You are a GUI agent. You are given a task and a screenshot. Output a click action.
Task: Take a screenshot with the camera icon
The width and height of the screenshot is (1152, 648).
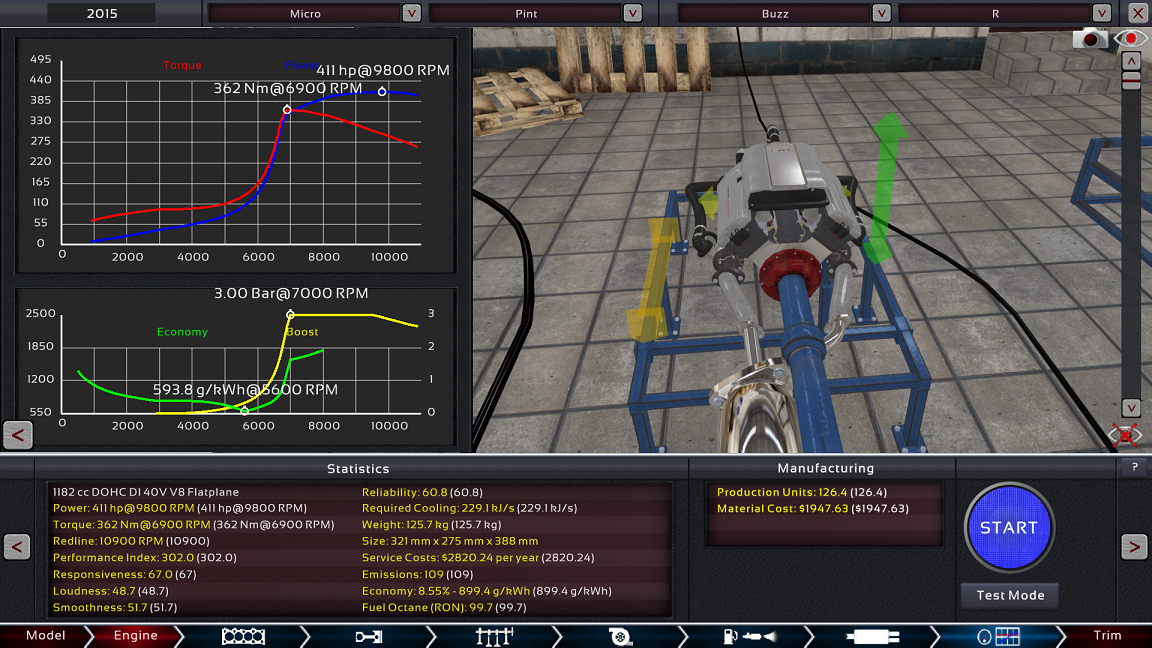(1090, 39)
